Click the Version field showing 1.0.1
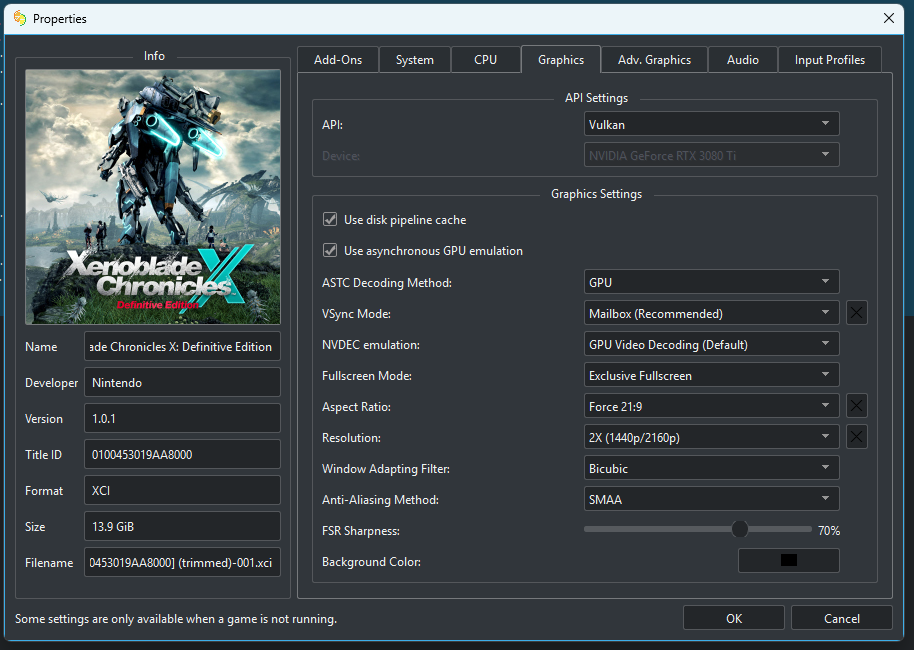This screenshot has height=650, width=914. tap(182, 418)
